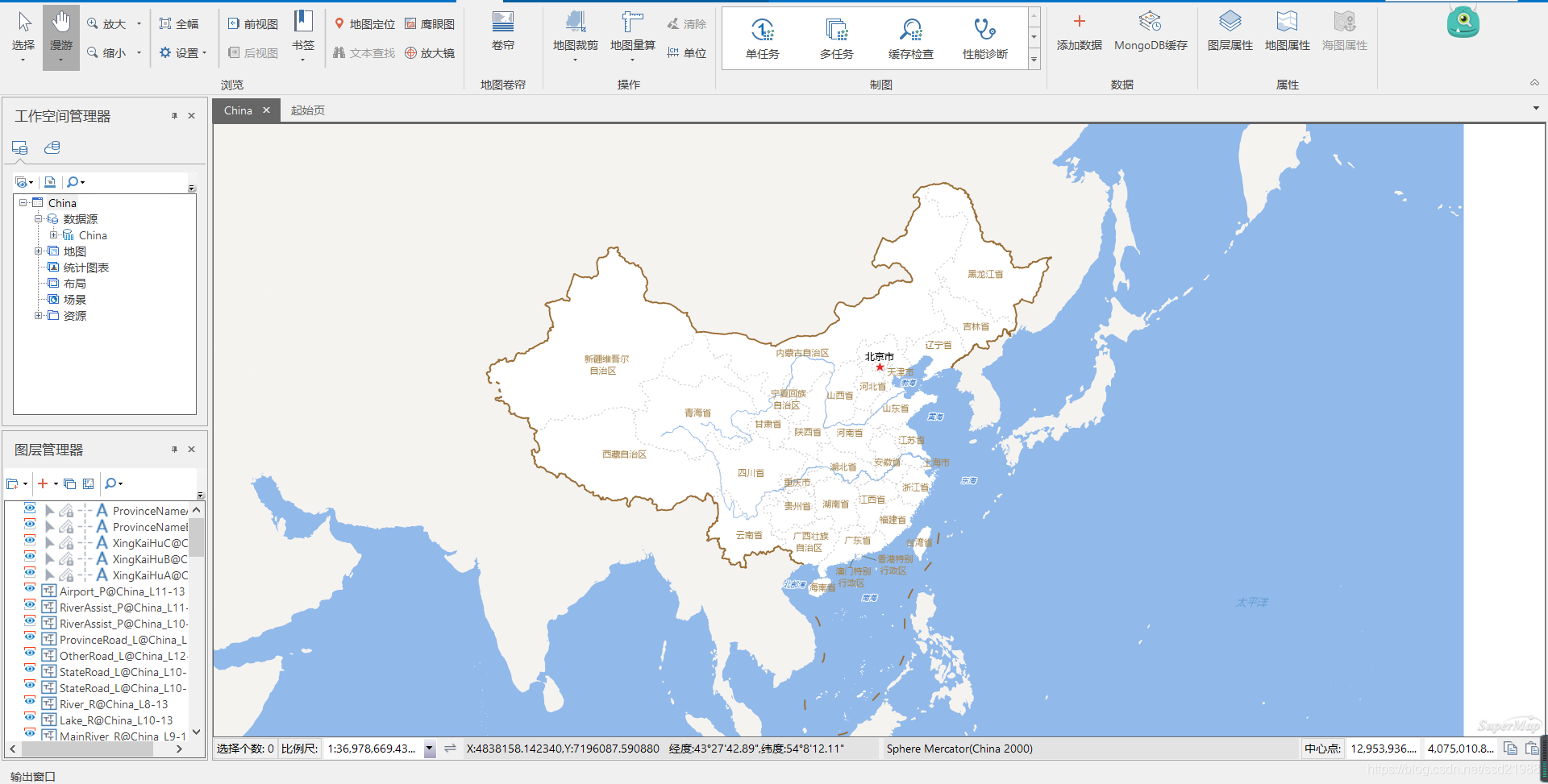
Task: Go to previous view 前视图
Action: [253, 24]
